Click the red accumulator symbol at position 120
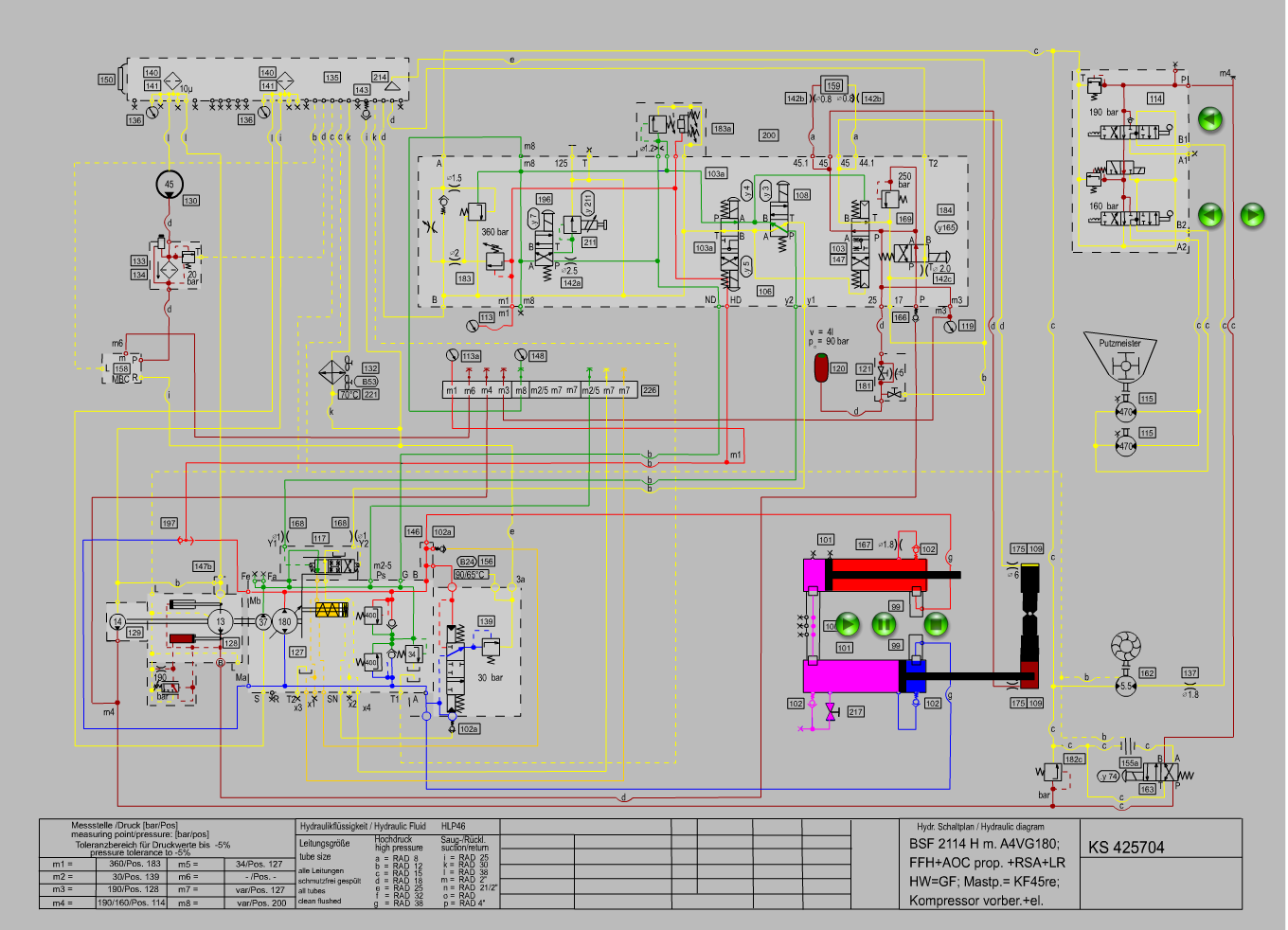This screenshot has height=930, width=1288. pyautogui.click(x=821, y=367)
